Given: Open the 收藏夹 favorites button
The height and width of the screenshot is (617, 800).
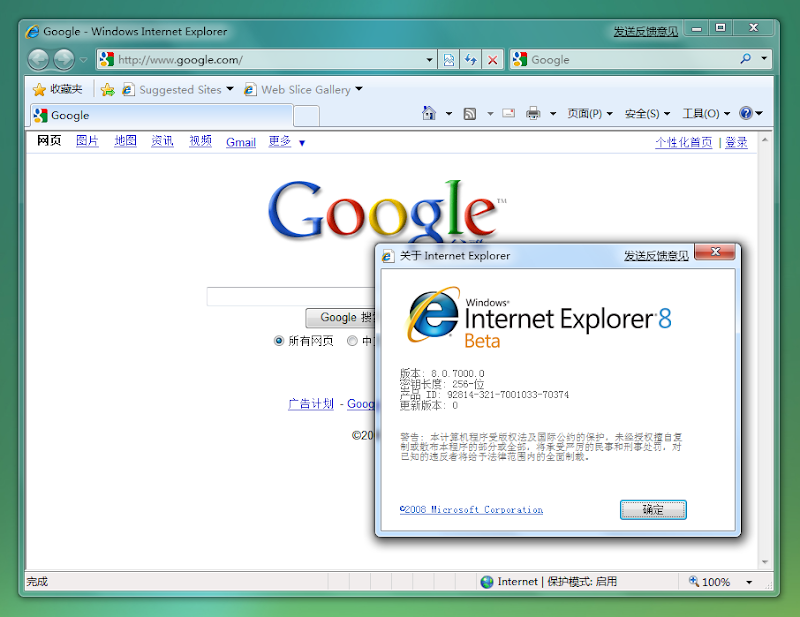Looking at the screenshot, I should 57,89.
